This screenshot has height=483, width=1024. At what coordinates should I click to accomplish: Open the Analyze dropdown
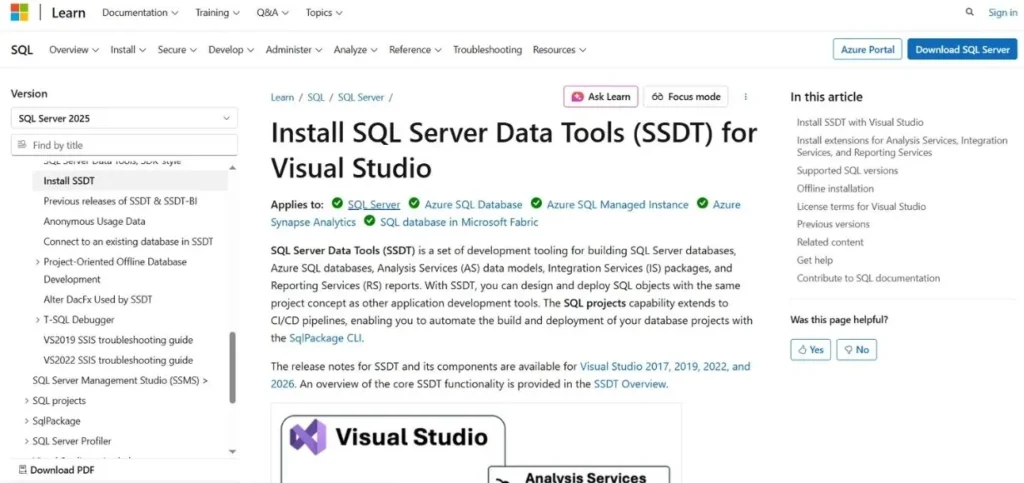(x=355, y=50)
